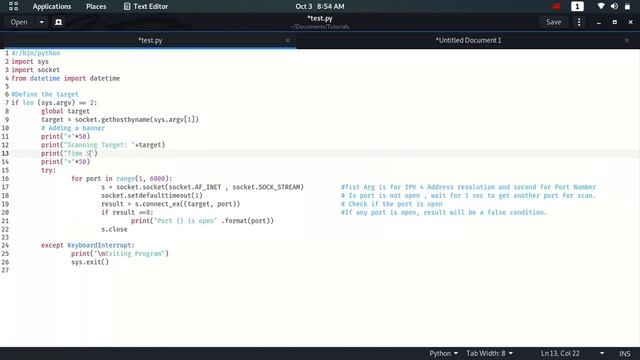Viewport: 640px width, 360px height.
Task: Click the 's.close' line
Action: pyautogui.click(x=114, y=229)
